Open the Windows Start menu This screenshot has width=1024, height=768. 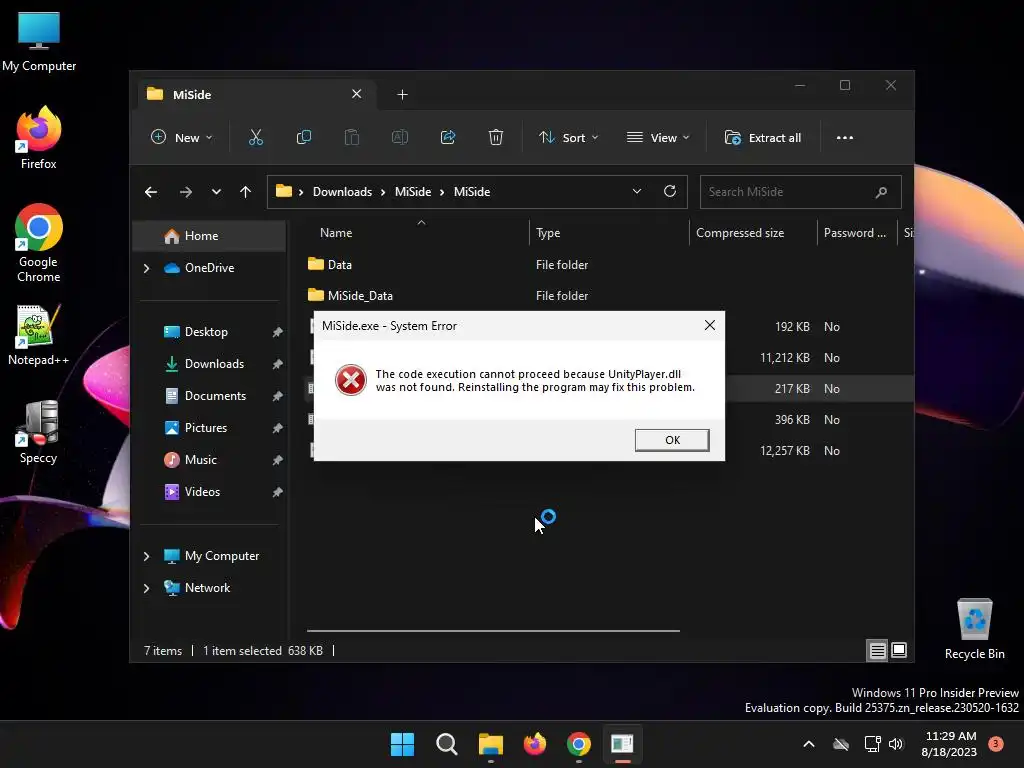(402, 744)
